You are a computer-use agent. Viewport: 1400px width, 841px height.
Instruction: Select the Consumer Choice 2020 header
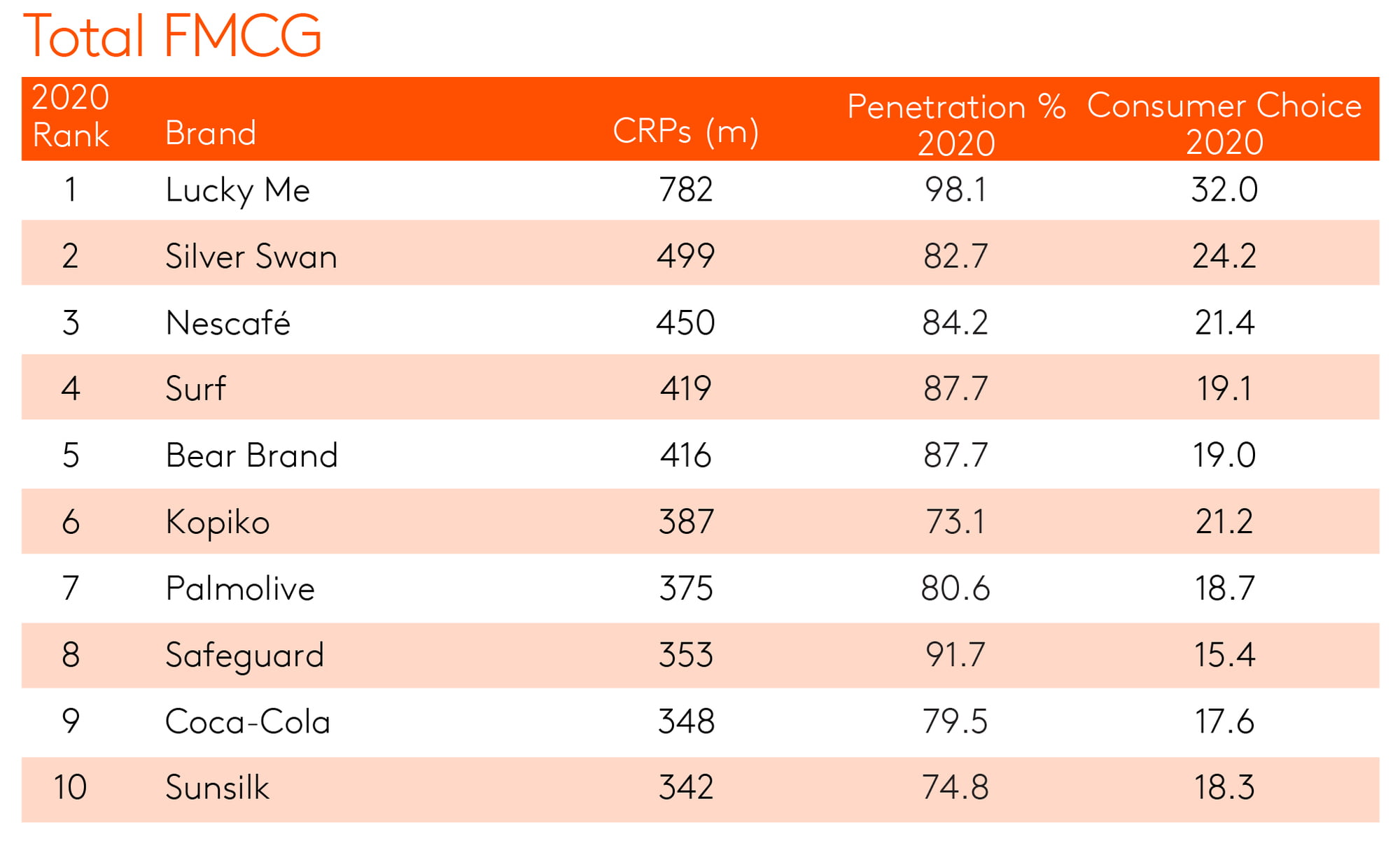[x=1224, y=123]
